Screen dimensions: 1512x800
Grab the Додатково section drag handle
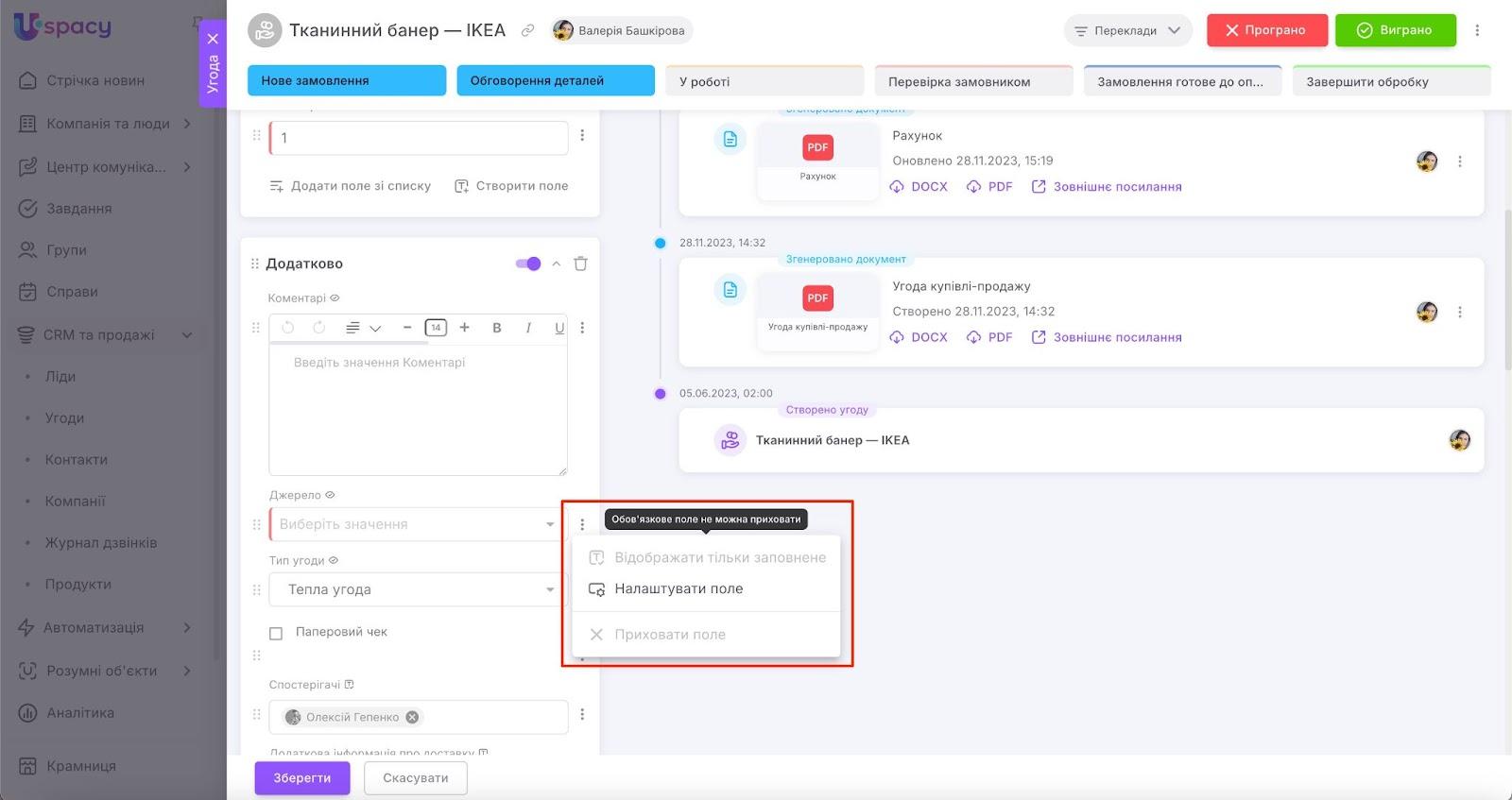click(254, 264)
